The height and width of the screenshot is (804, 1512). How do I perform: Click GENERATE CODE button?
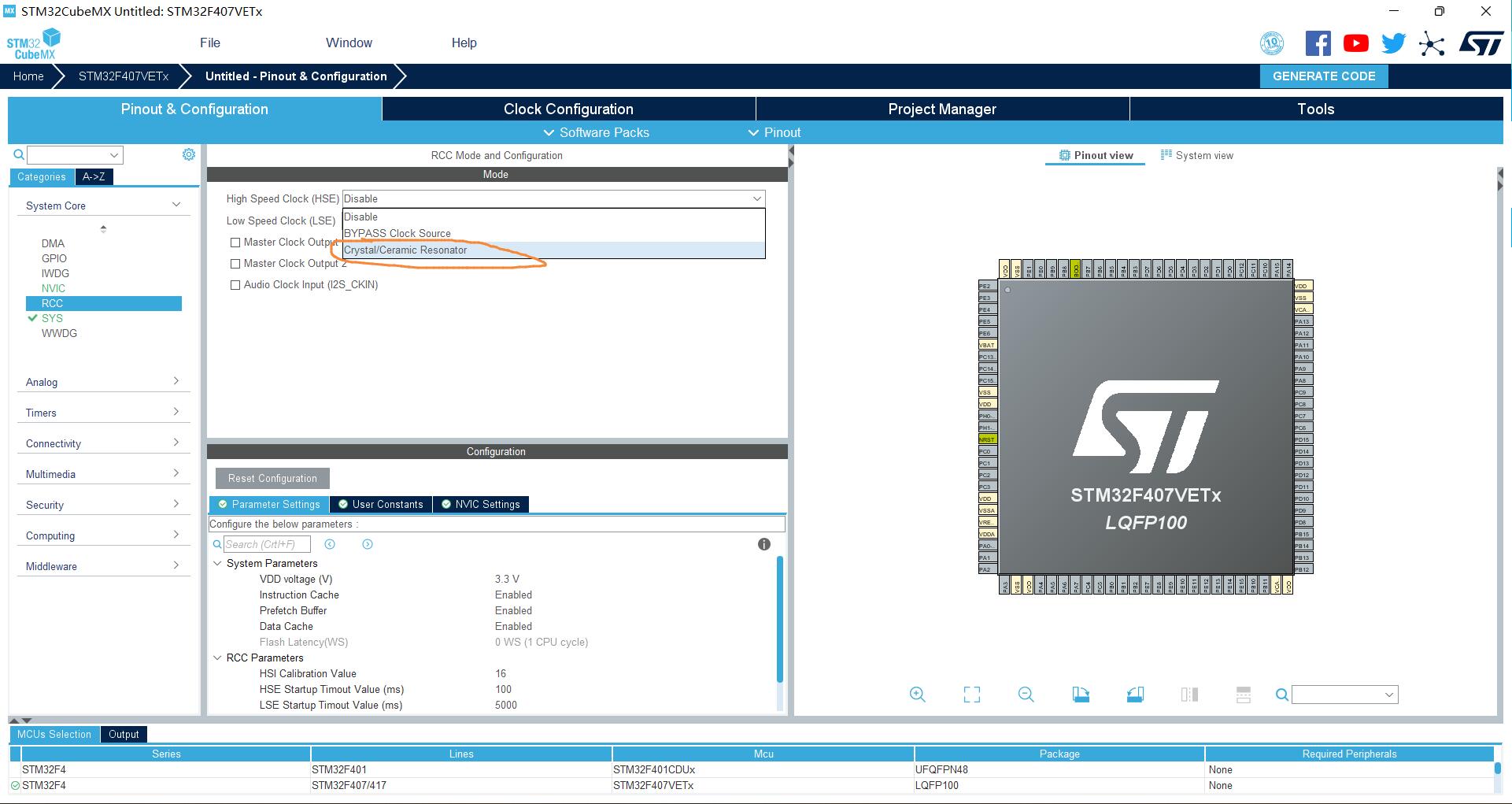[x=1324, y=76]
